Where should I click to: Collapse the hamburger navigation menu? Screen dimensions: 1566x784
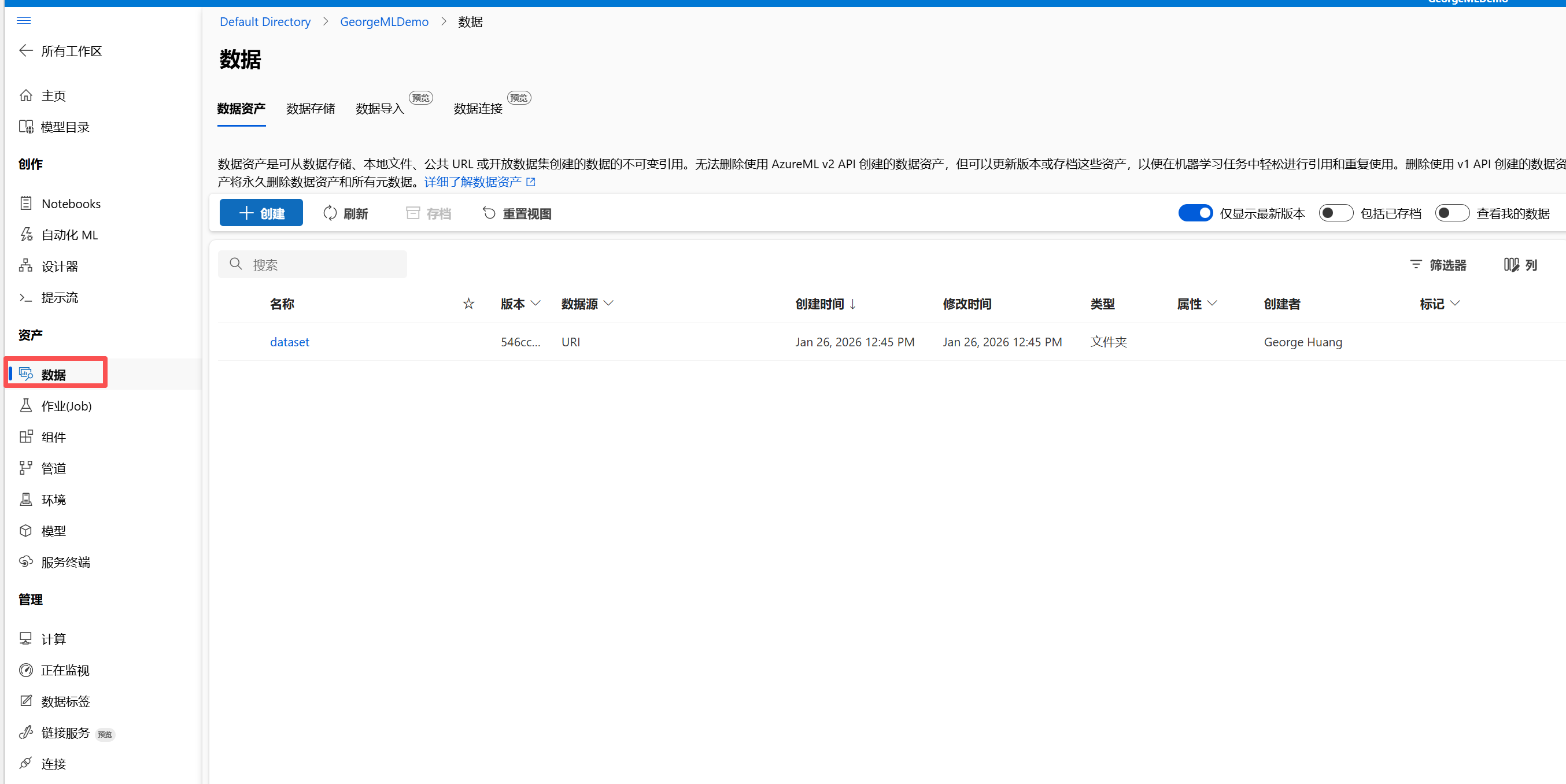(x=24, y=21)
